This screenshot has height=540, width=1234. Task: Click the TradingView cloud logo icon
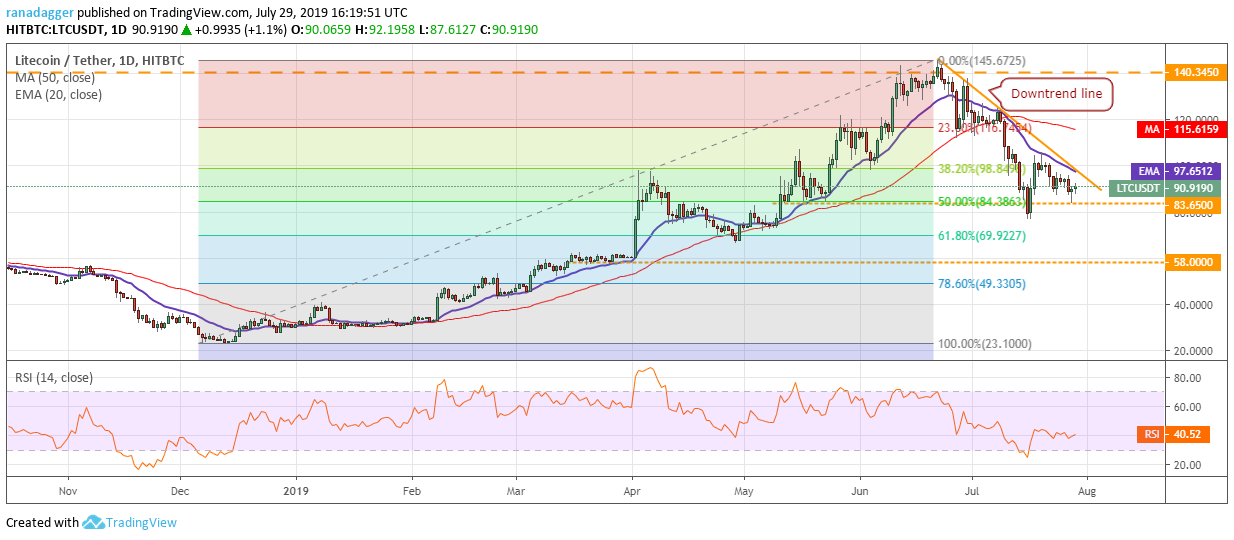pyautogui.click(x=94, y=522)
